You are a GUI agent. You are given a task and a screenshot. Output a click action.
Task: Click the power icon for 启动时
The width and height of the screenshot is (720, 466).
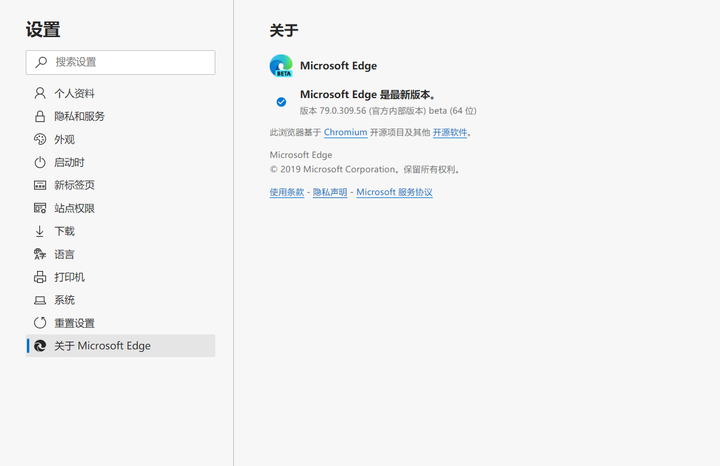tap(40, 162)
